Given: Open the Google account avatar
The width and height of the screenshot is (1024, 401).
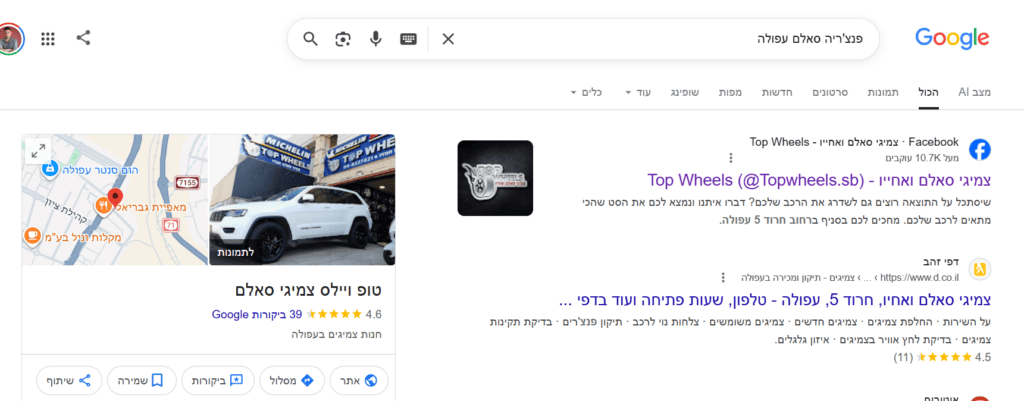Looking at the screenshot, I should (9, 39).
